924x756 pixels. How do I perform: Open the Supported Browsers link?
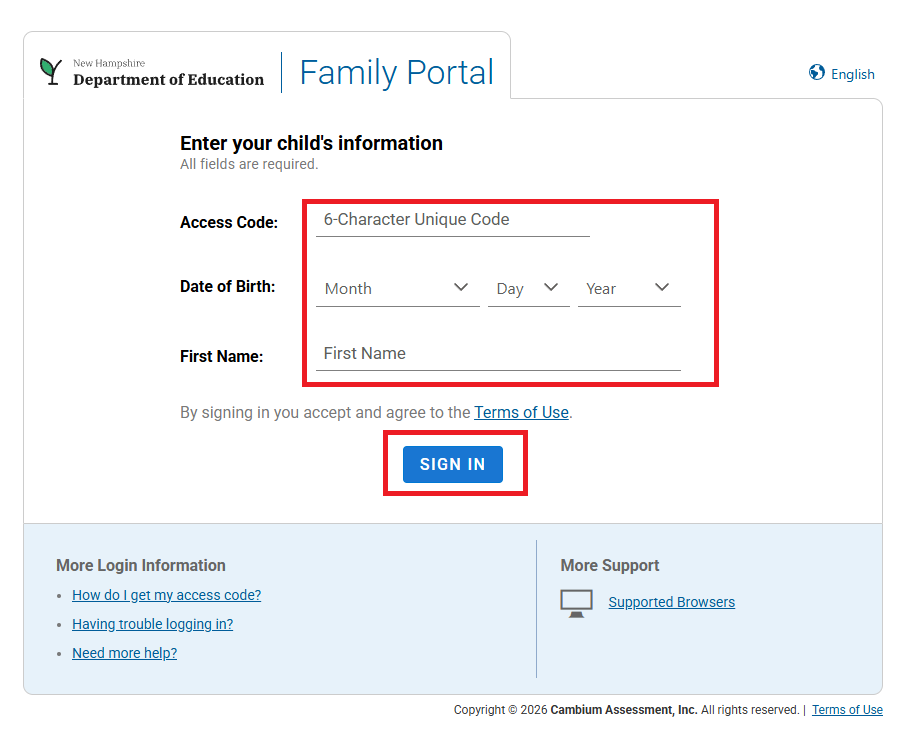pyautogui.click(x=671, y=602)
